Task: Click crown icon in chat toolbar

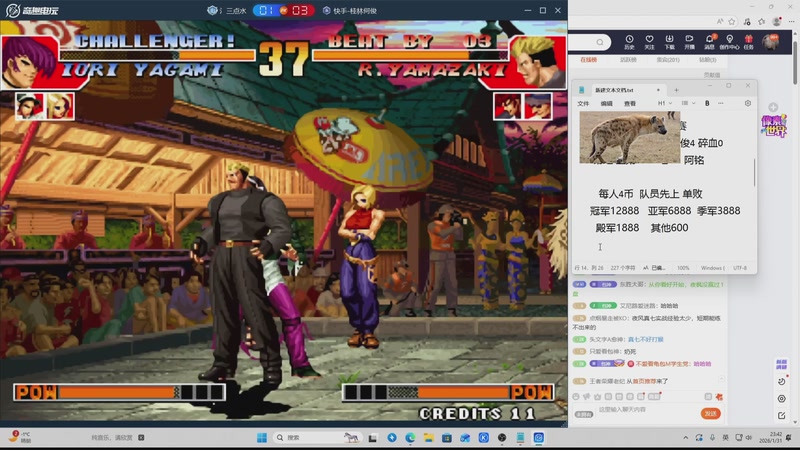Action: point(597,396)
